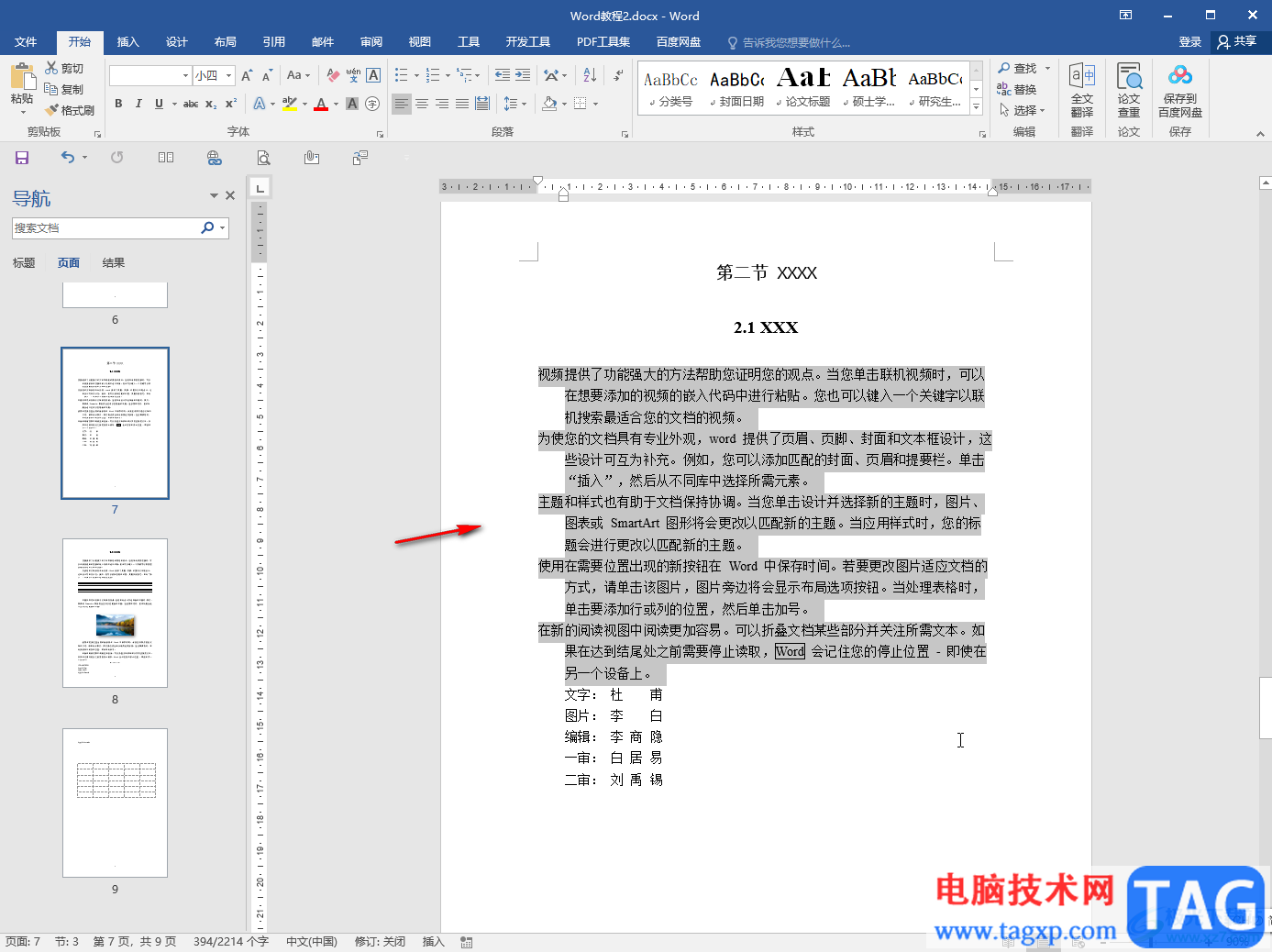Click the Find (查找) button
The width and height of the screenshot is (1272, 952).
(x=1019, y=68)
